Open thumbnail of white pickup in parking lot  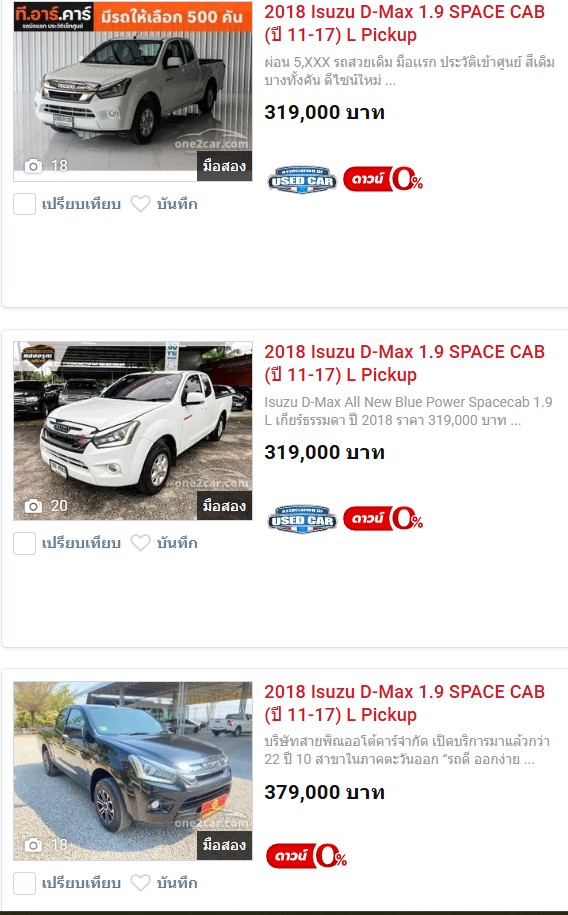133,431
